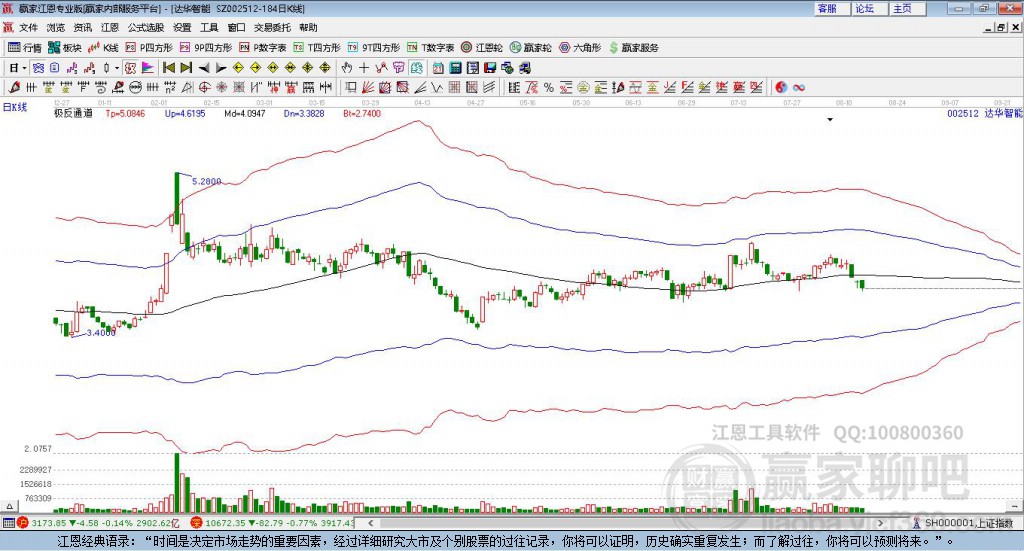1024x551 pixels.
Task: Open the T四方形 tool
Action: (316, 48)
